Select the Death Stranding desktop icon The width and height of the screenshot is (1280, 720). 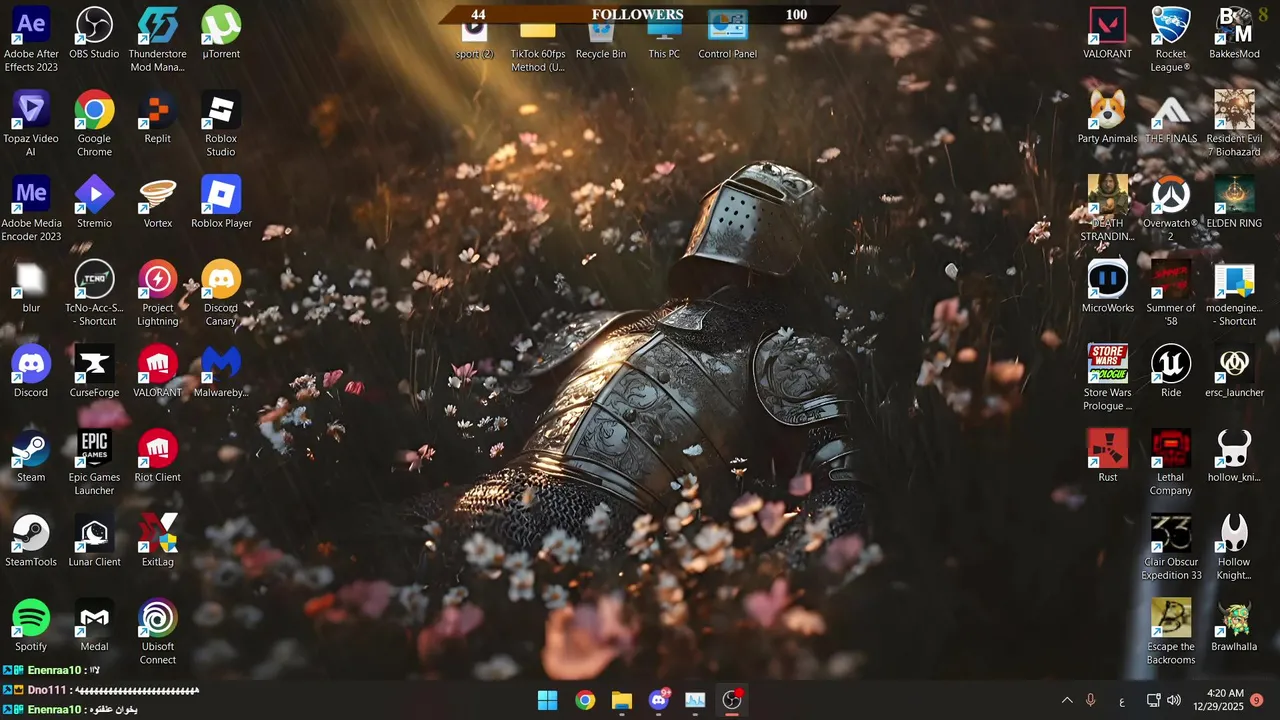(x=1107, y=208)
